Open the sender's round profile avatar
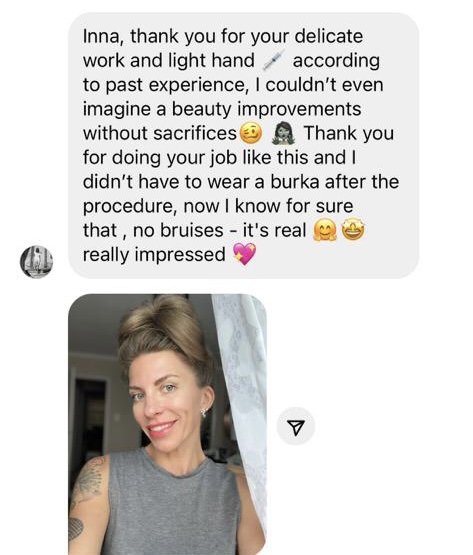473x555 pixels. point(36,262)
